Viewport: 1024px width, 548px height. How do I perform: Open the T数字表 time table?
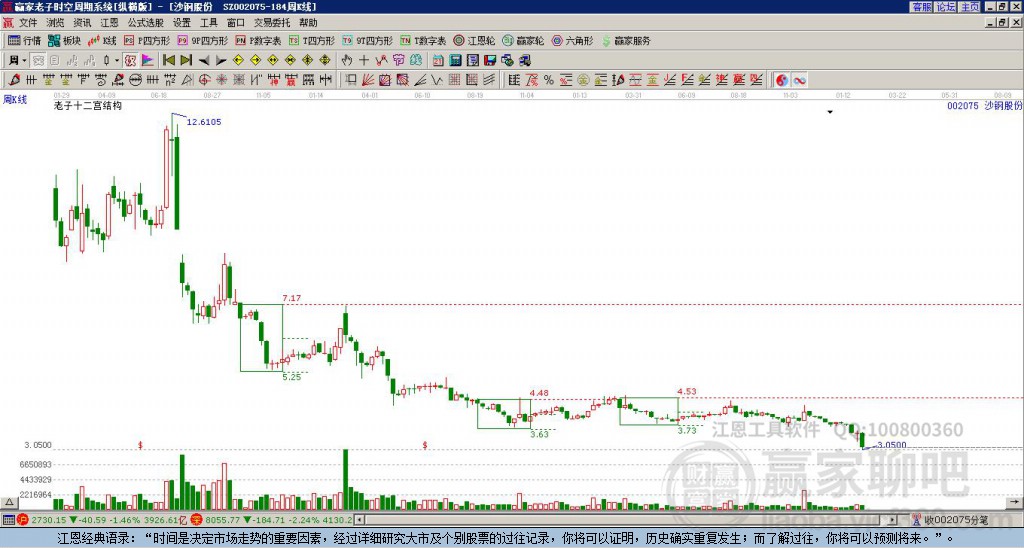[423, 40]
